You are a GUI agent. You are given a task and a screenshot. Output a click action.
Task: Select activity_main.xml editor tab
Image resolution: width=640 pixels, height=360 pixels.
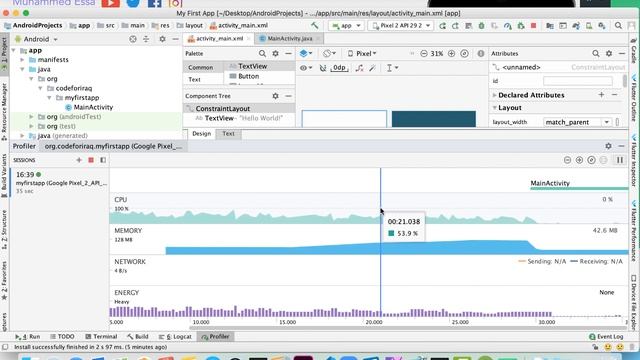coord(219,39)
